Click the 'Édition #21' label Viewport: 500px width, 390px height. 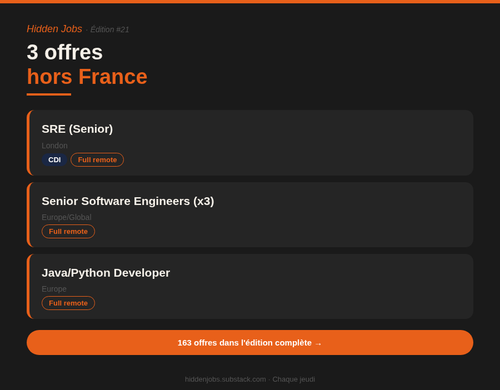[110, 30]
